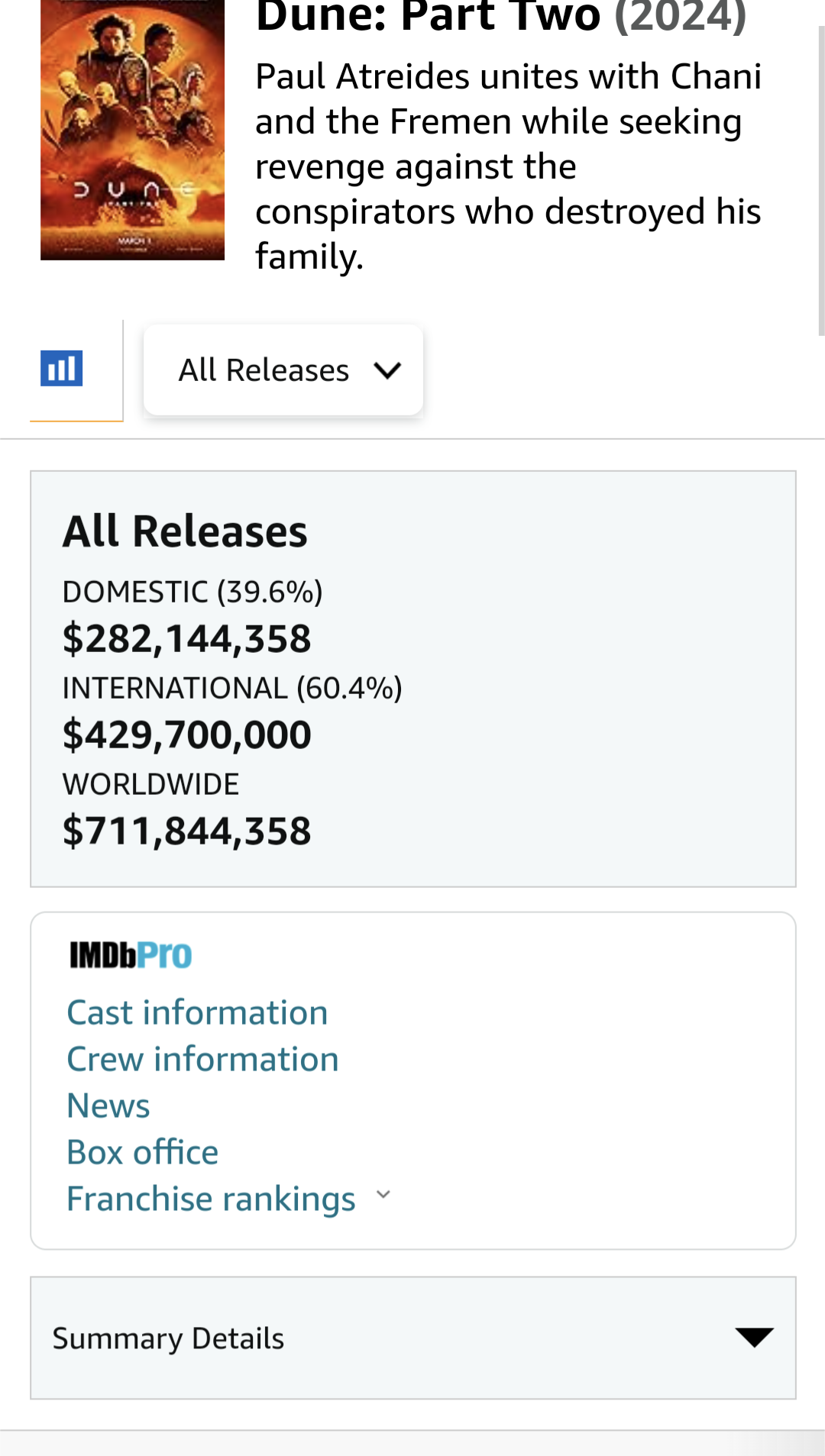Select the domestic gross $282,144,358 figure

click(187, 639)
